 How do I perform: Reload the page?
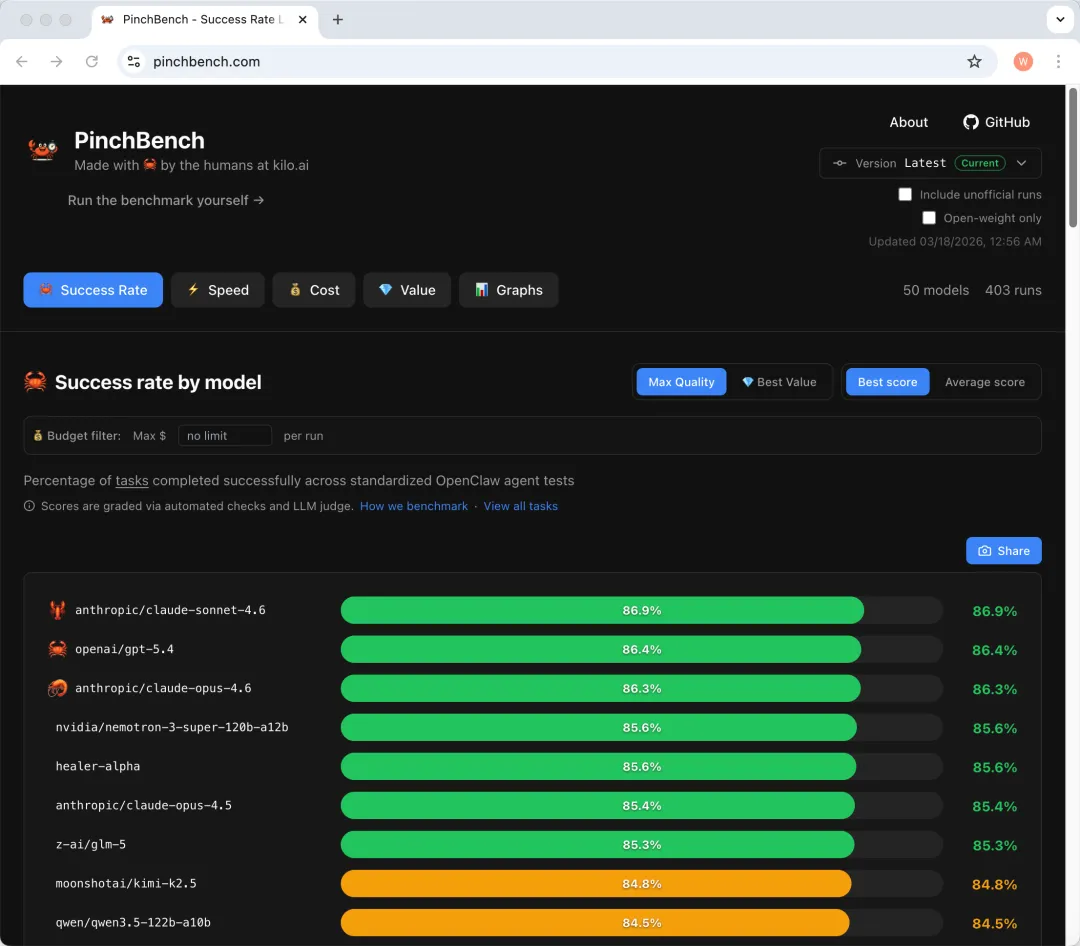tap(92, 61)
